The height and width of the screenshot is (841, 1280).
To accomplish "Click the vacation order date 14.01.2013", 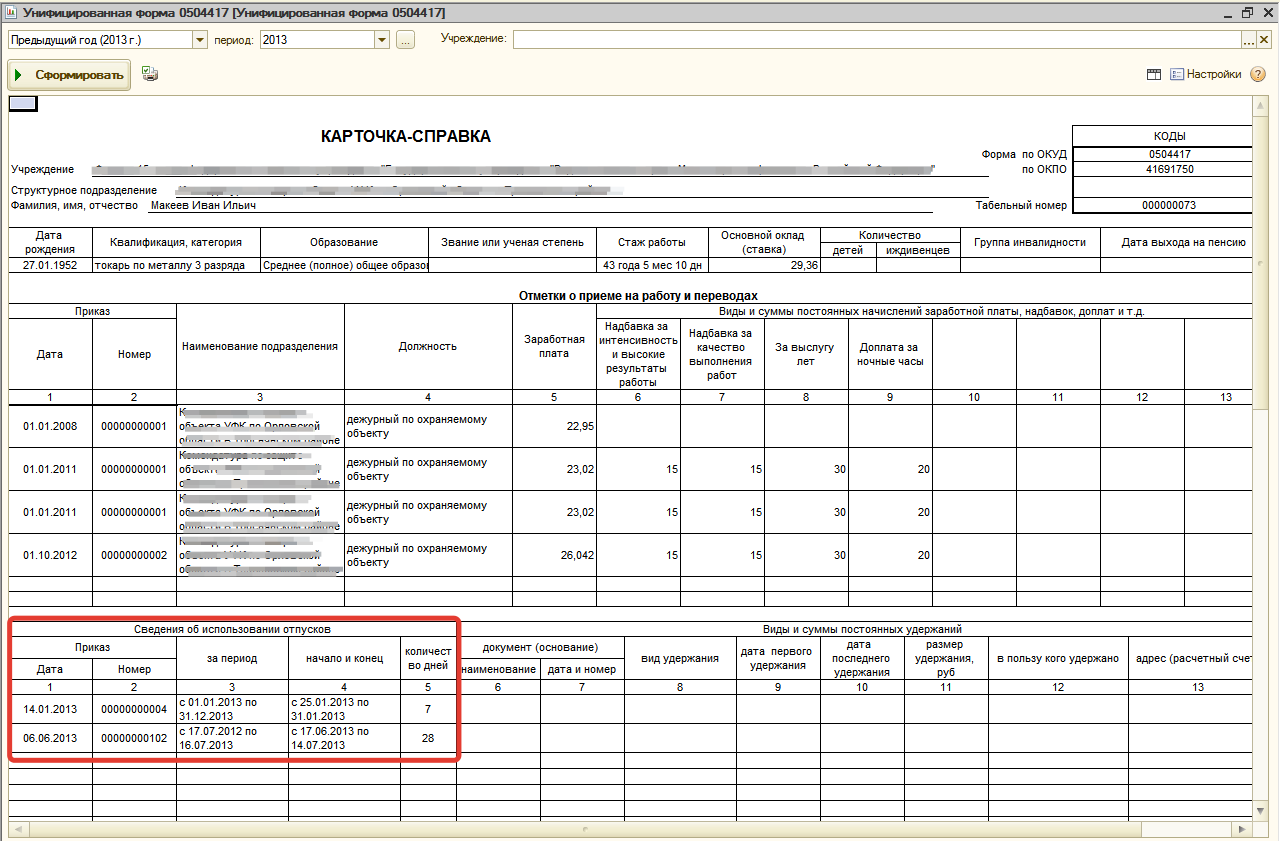I will [x=50, y=709].
